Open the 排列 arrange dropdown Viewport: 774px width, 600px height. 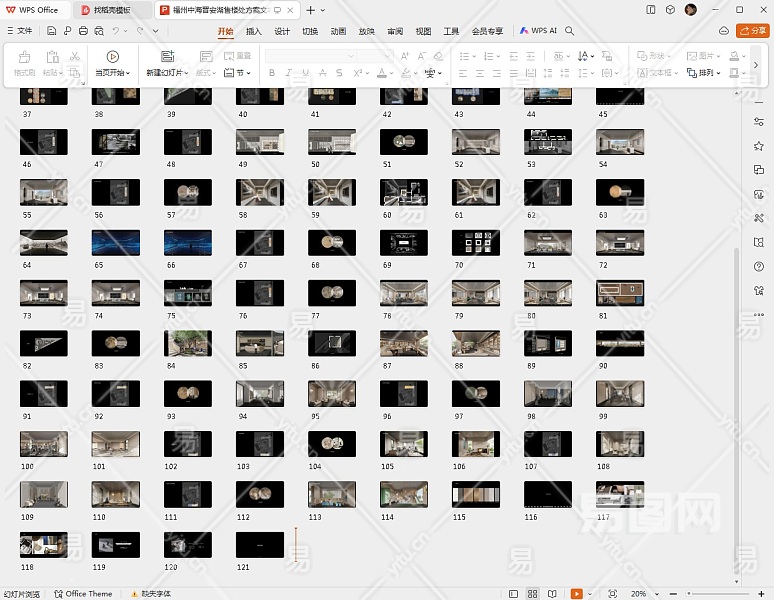[x=705, y=73]
